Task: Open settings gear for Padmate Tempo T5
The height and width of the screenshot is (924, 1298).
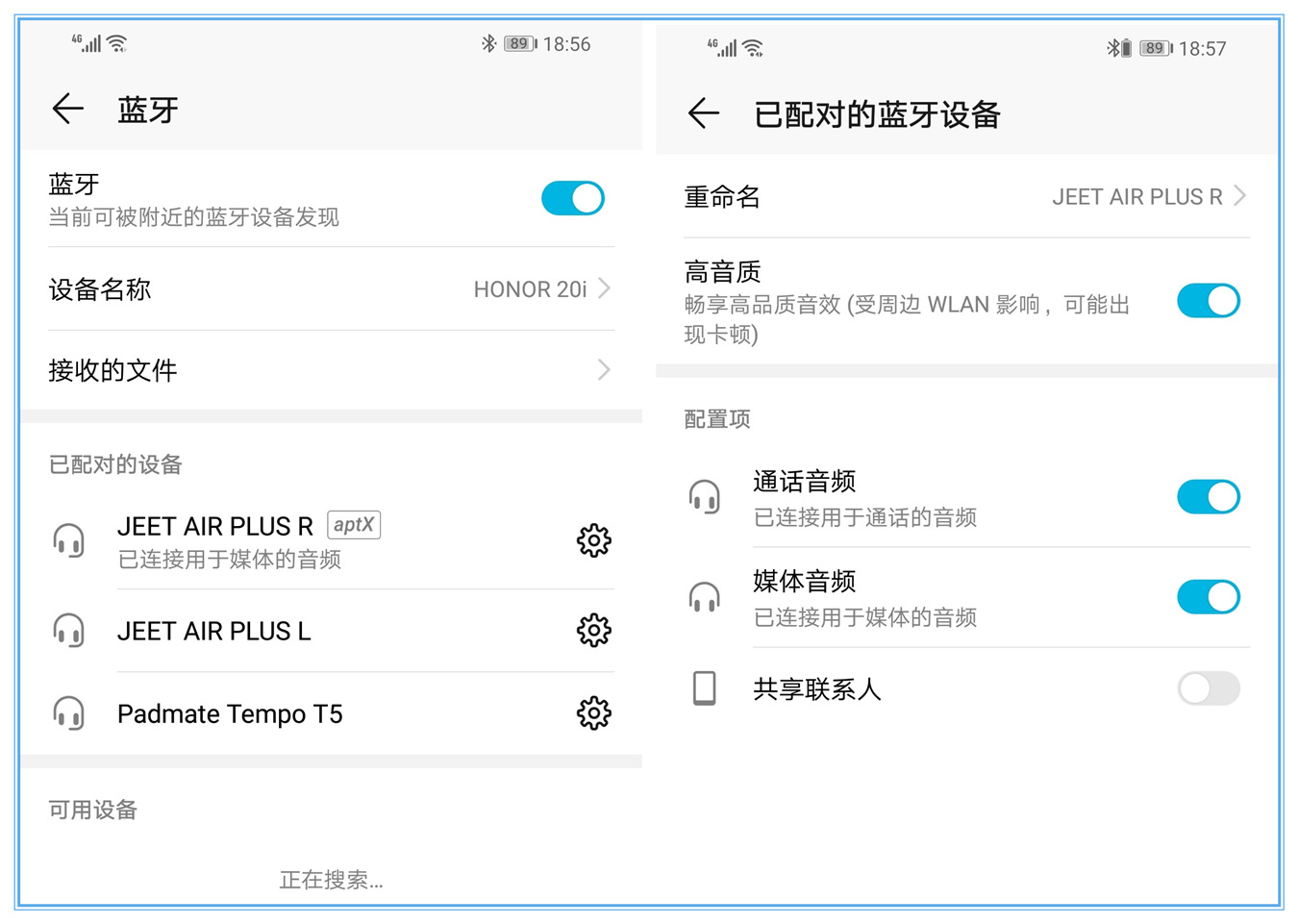Action: (x=593, y=713)
